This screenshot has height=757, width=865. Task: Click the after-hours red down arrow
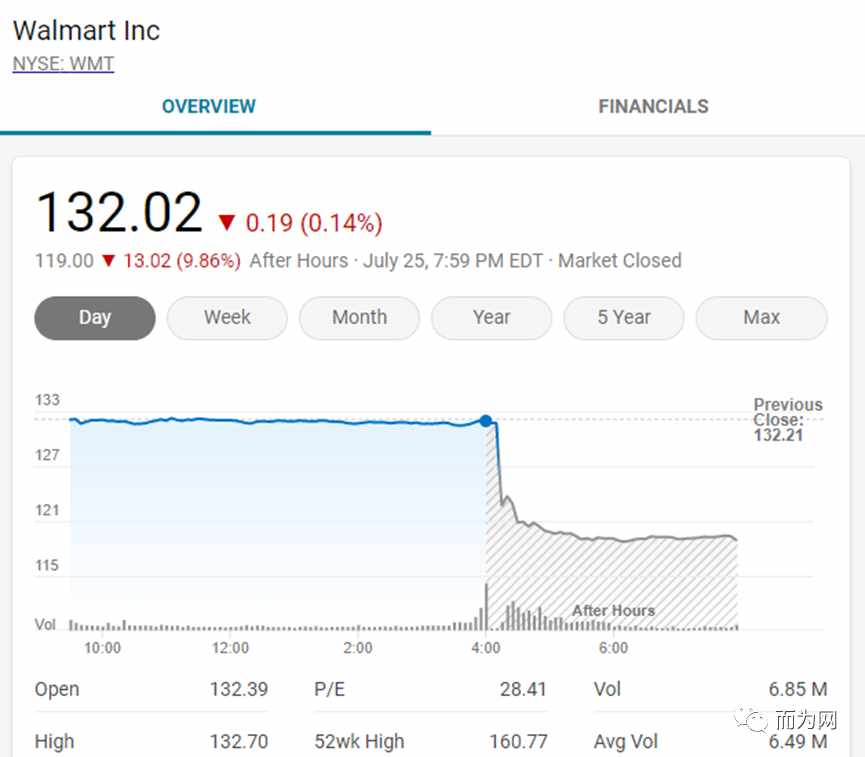point(109,260)
